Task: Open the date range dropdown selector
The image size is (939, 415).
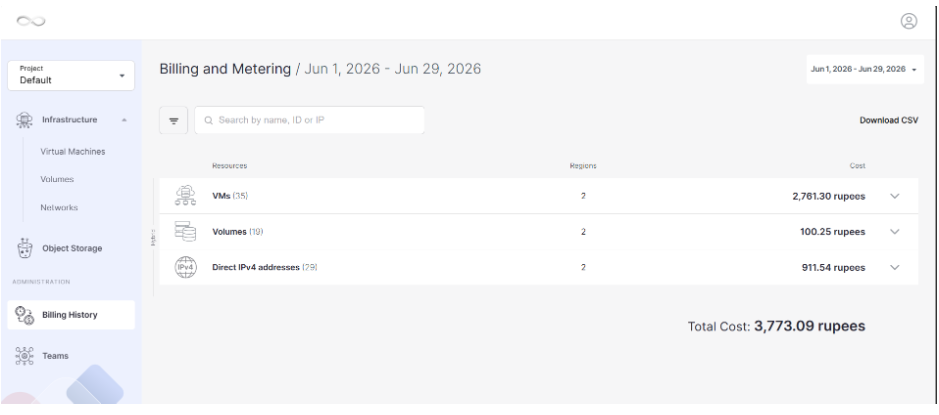Action: pyautogui.click(x=864, y=69)
